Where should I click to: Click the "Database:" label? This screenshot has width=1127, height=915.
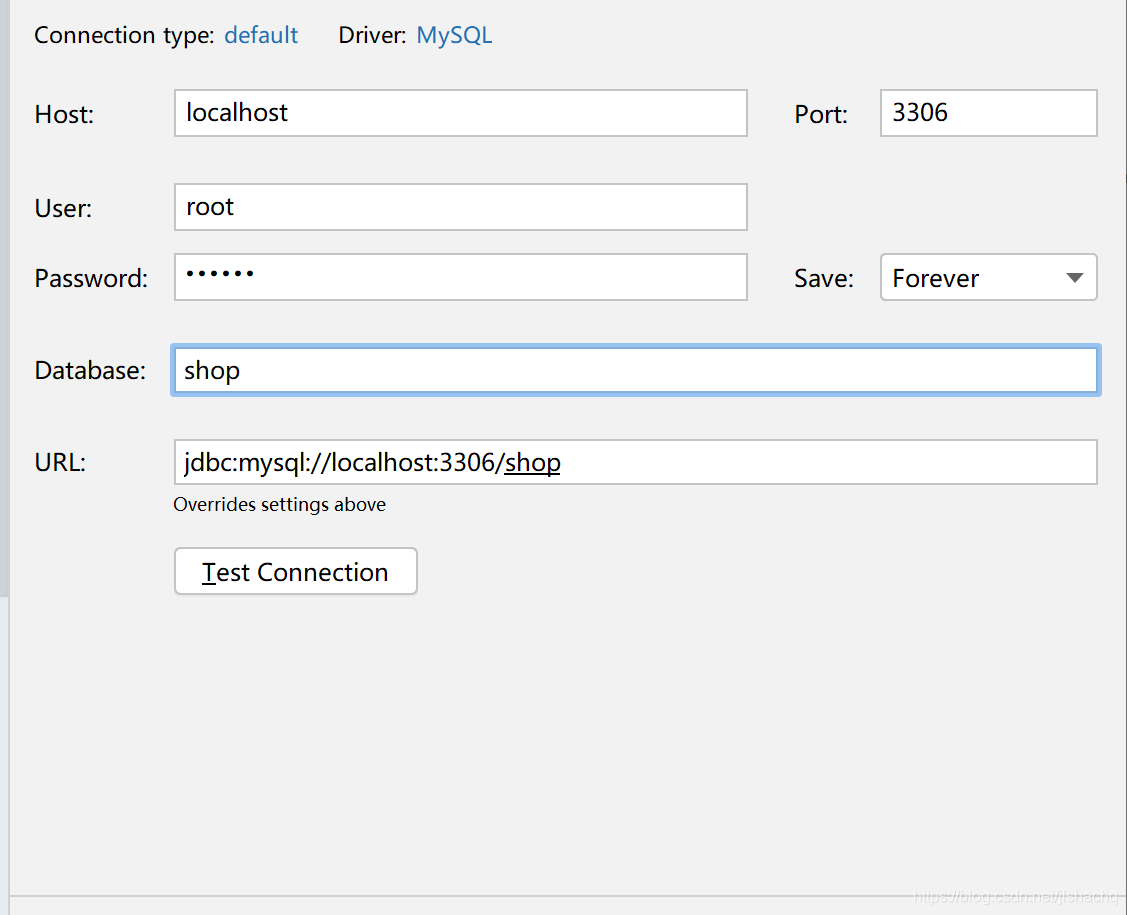[x=90, y=371]
